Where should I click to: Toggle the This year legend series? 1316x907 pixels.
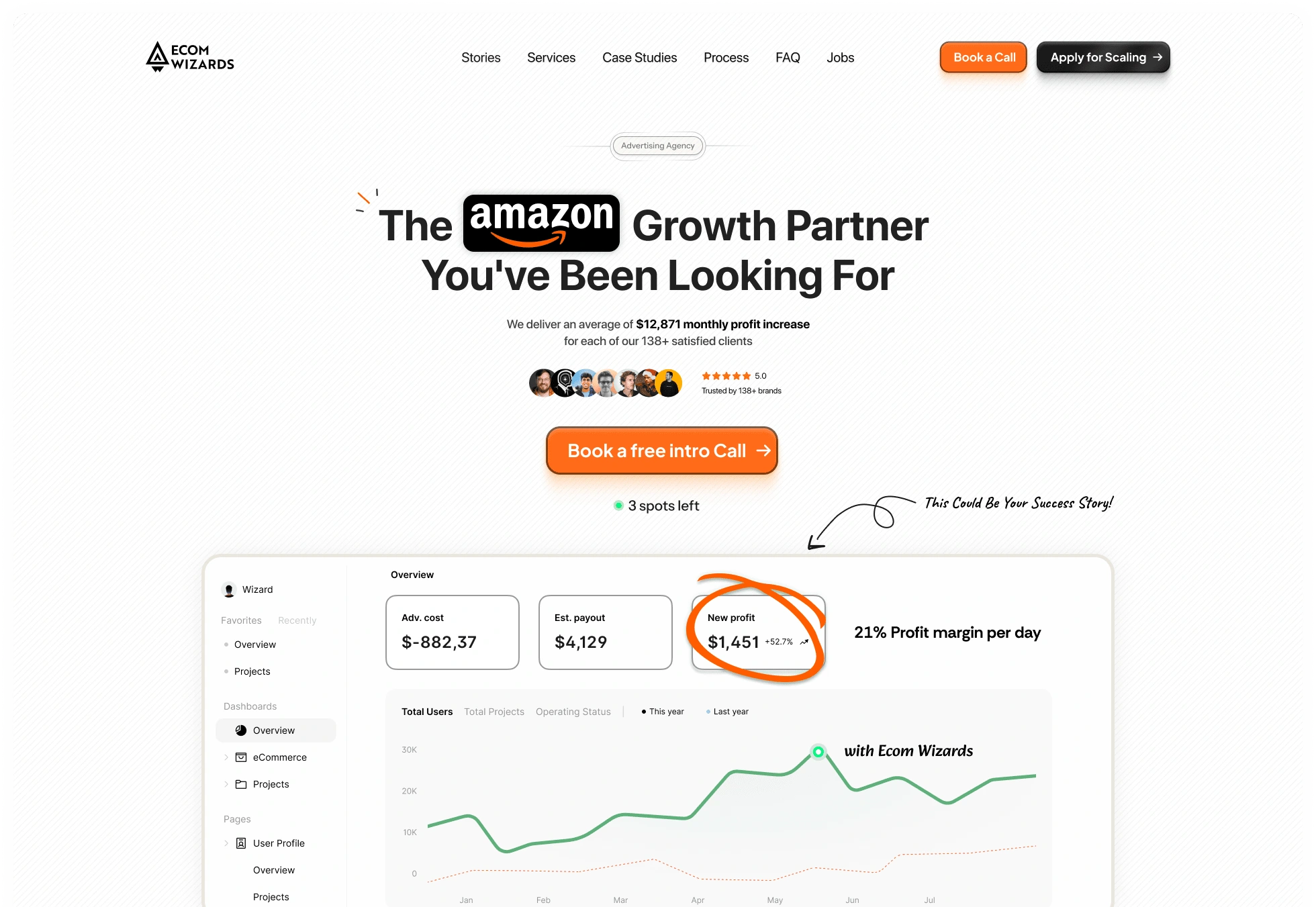pos(663,712)
